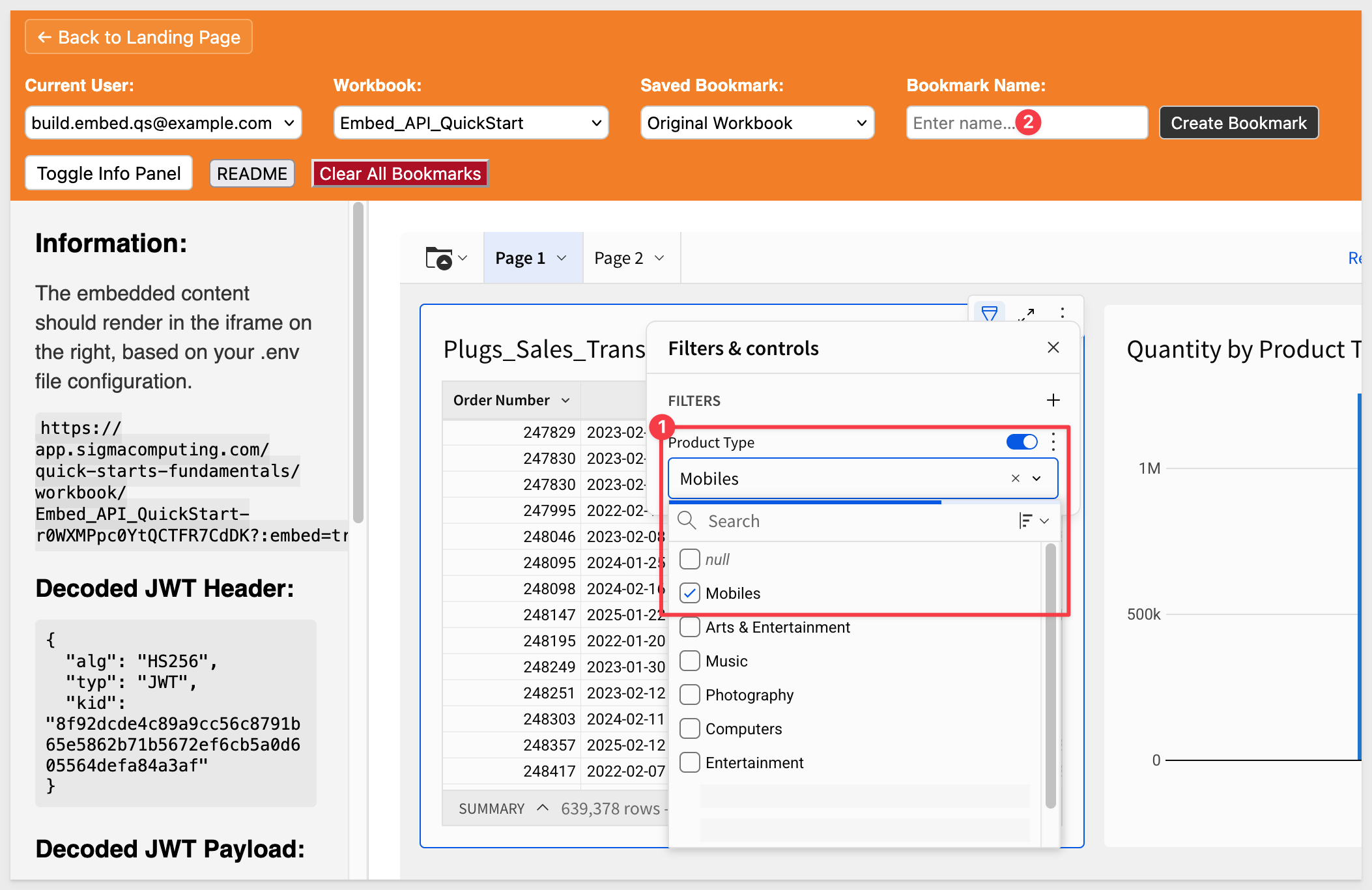This screenshot has width=1372, height=890.
Task: Click the 639,378 rows summary text
Action: pos(610,808)
